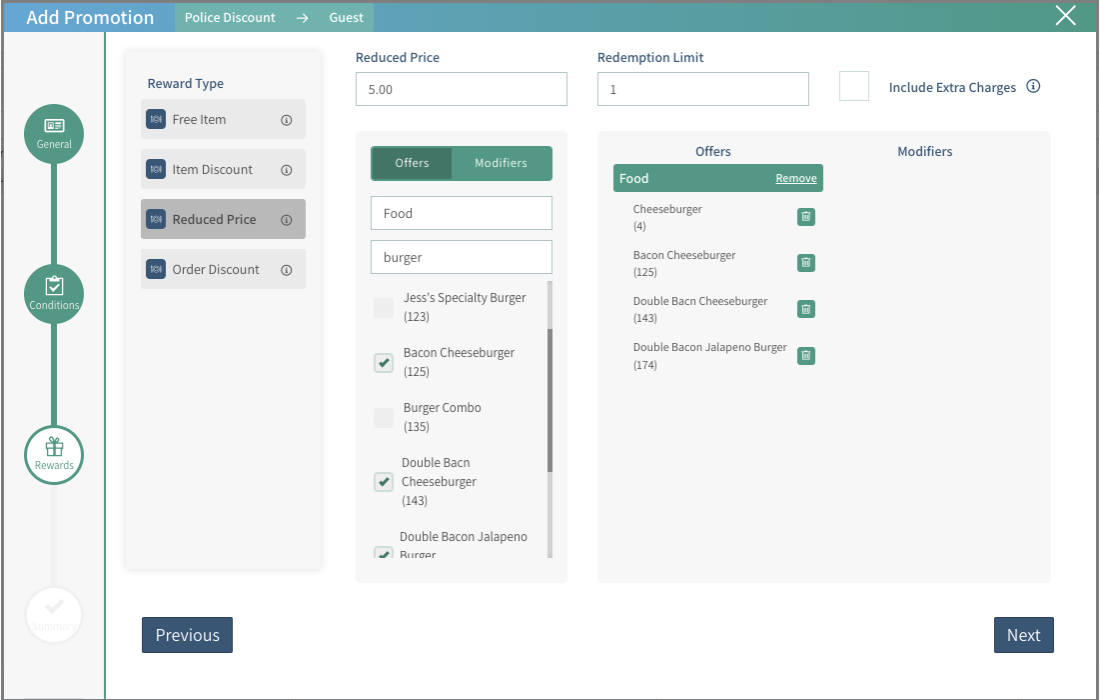
Task: Click the Reduced Price input field
Action: [x=461, y=89]
